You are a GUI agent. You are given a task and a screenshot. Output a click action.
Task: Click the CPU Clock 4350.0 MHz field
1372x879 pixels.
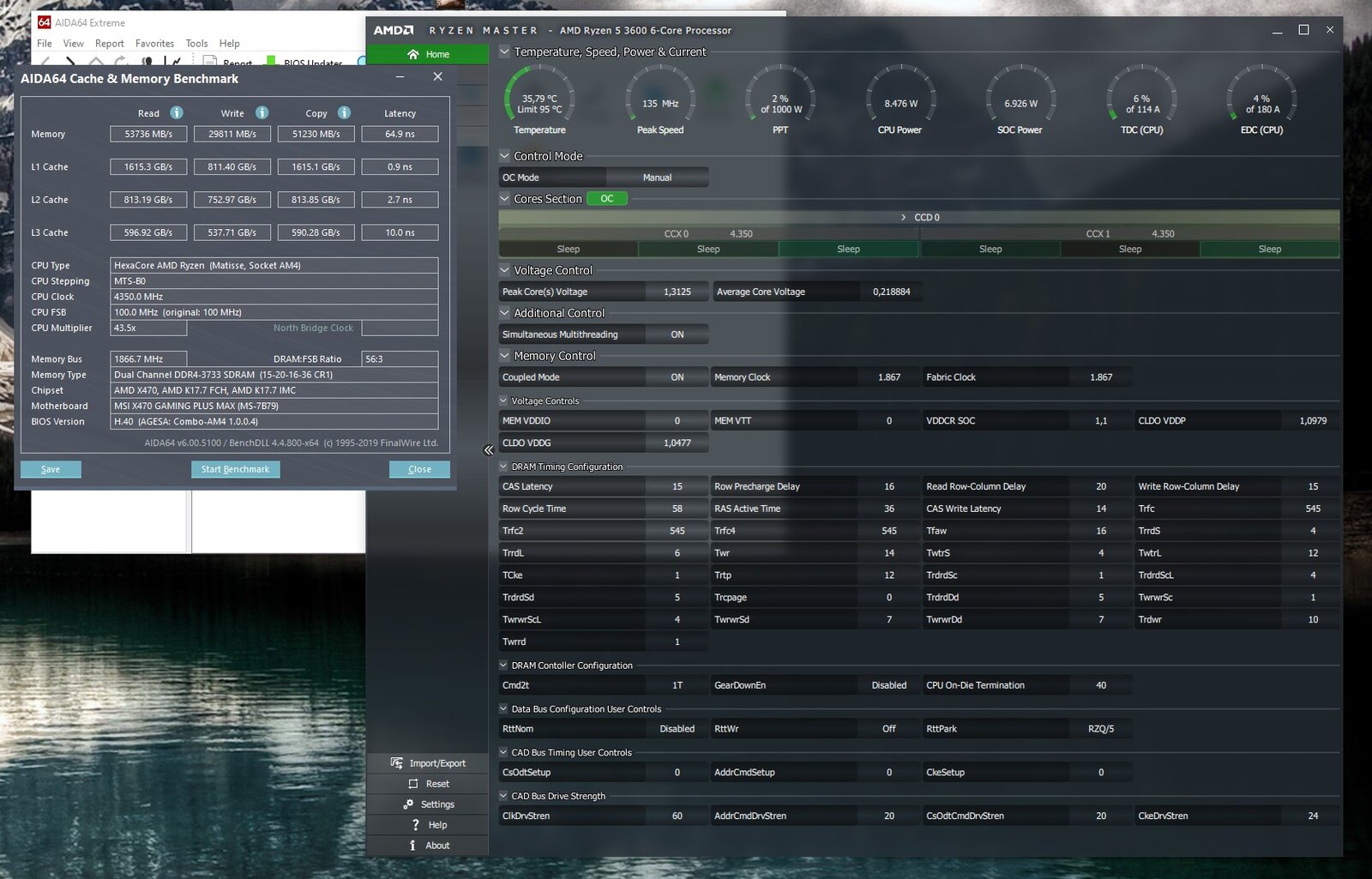[x=274, y=297]
